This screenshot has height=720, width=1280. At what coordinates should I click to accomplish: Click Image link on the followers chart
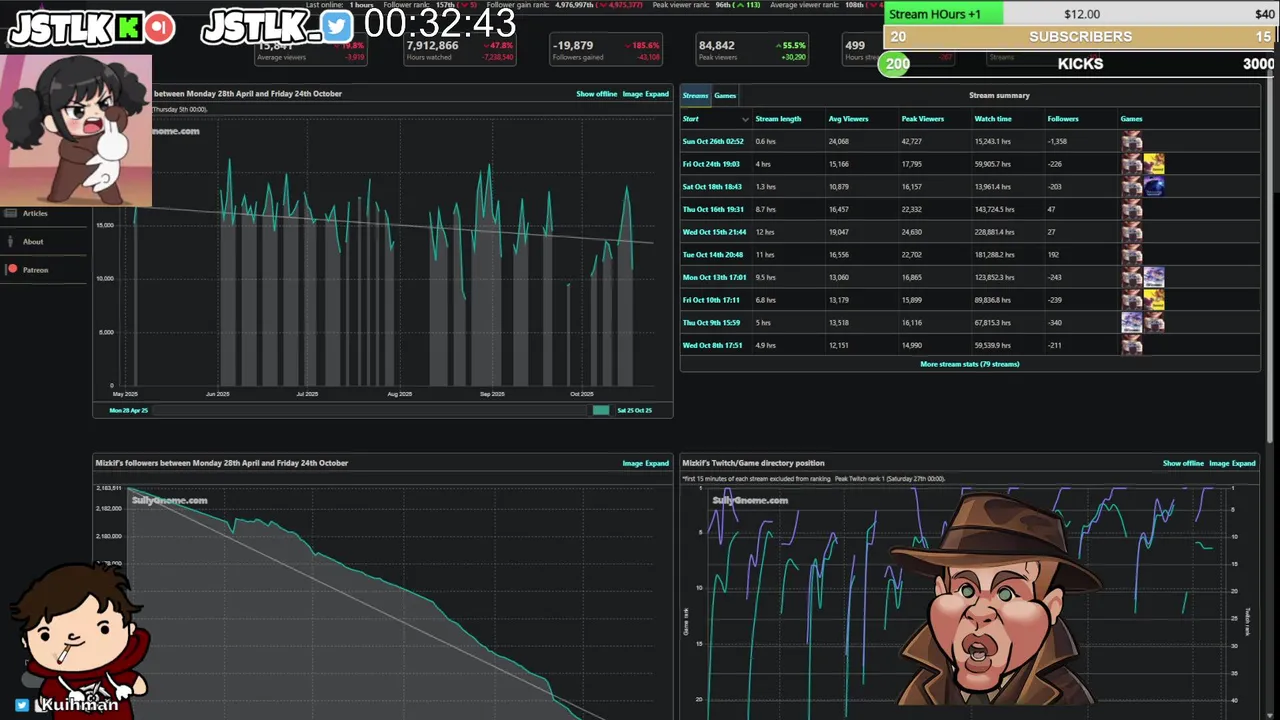[x=632, y=463]
